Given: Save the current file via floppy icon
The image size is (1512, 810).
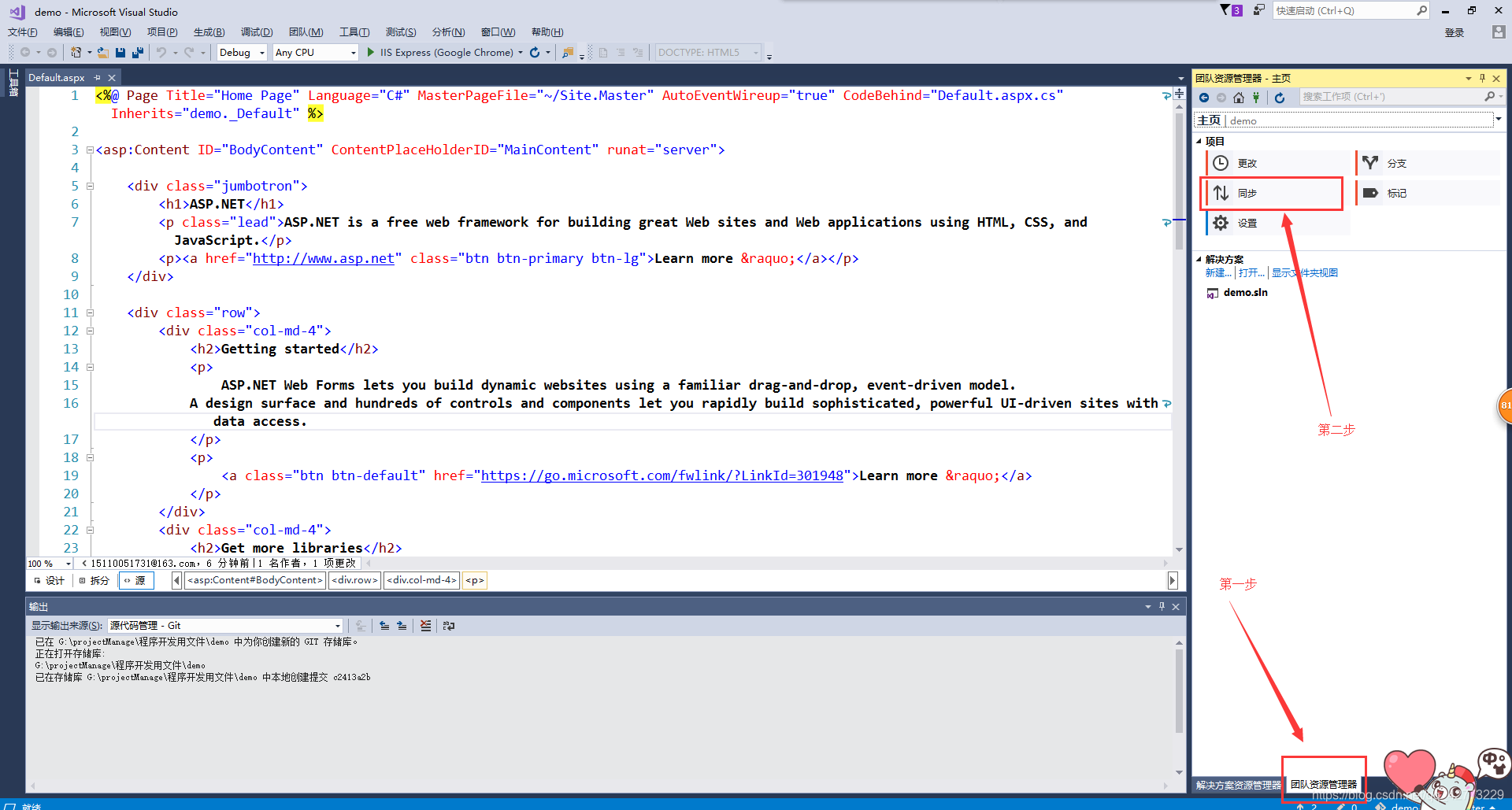Looking at the screenshot, I should point(120,53).
